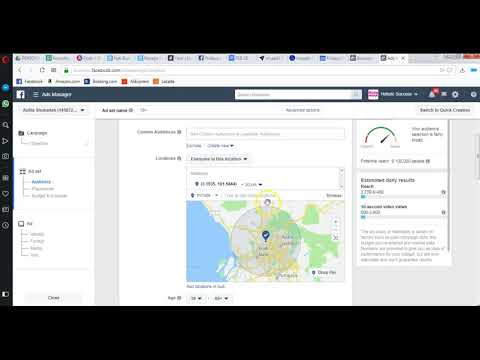Click the info icon for video views estimate
Screen dimensions: 480x360
point(443,212)
